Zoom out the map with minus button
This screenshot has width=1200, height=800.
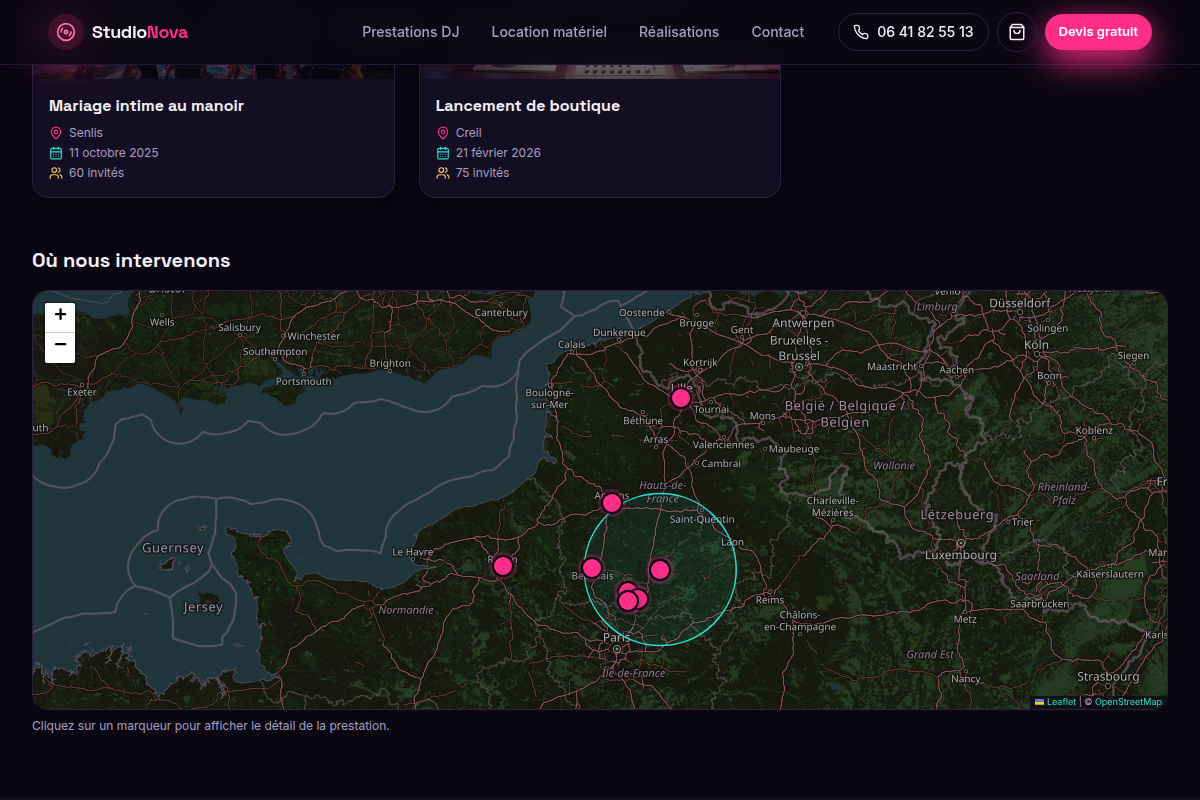point(60,347)
